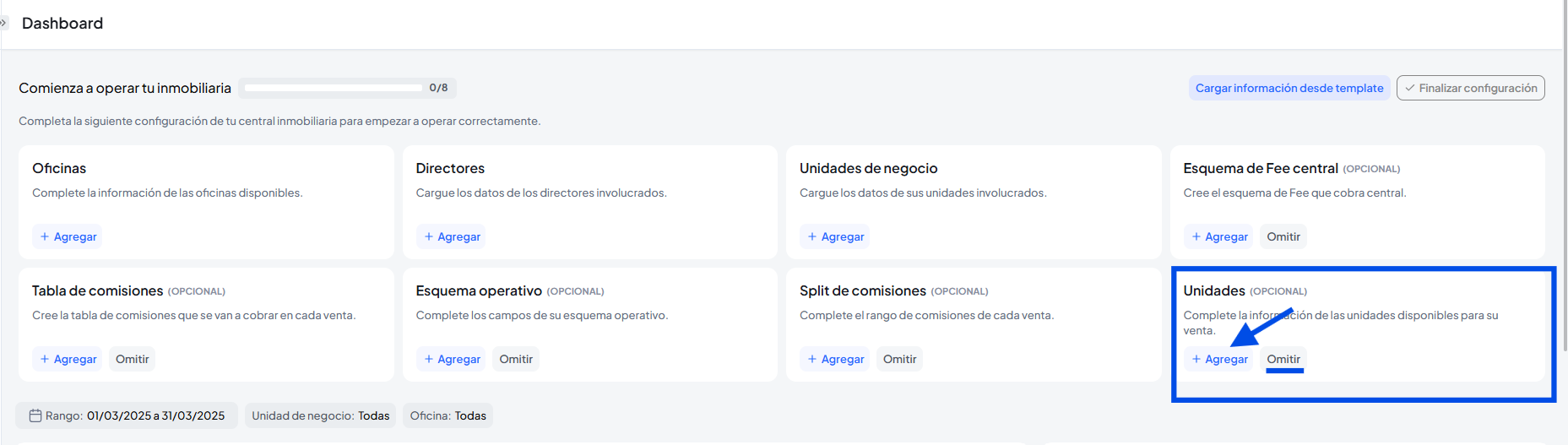Image resolution: width=1568 pixels, height=445 pixels.
Task: Click the plus icon in Unidades de negocio card
Action: pyautogui.click(x=812, y=236)
